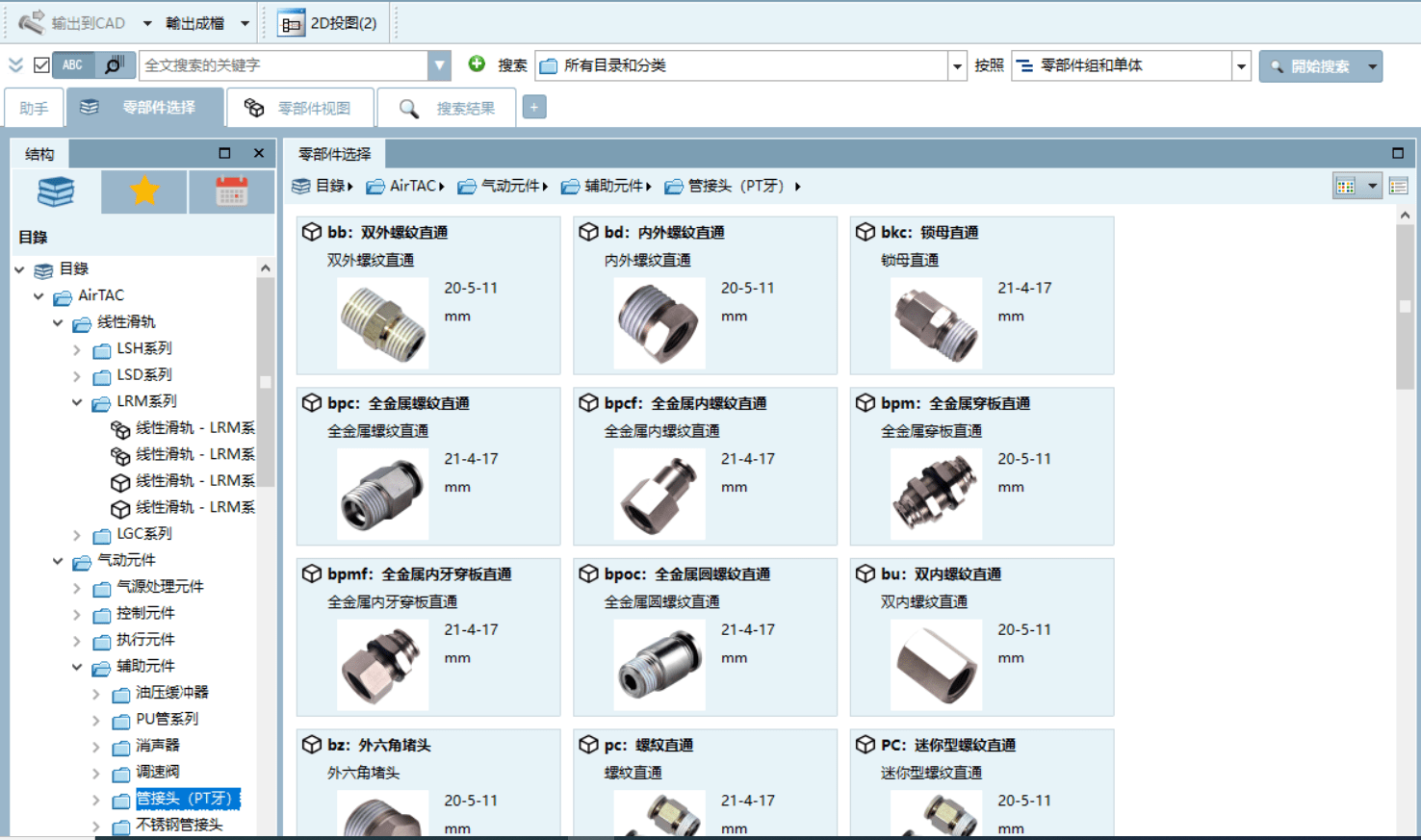Click the green plus add search icon
Viewport: 1421px width, 840px height.
(x=477, y=64)
